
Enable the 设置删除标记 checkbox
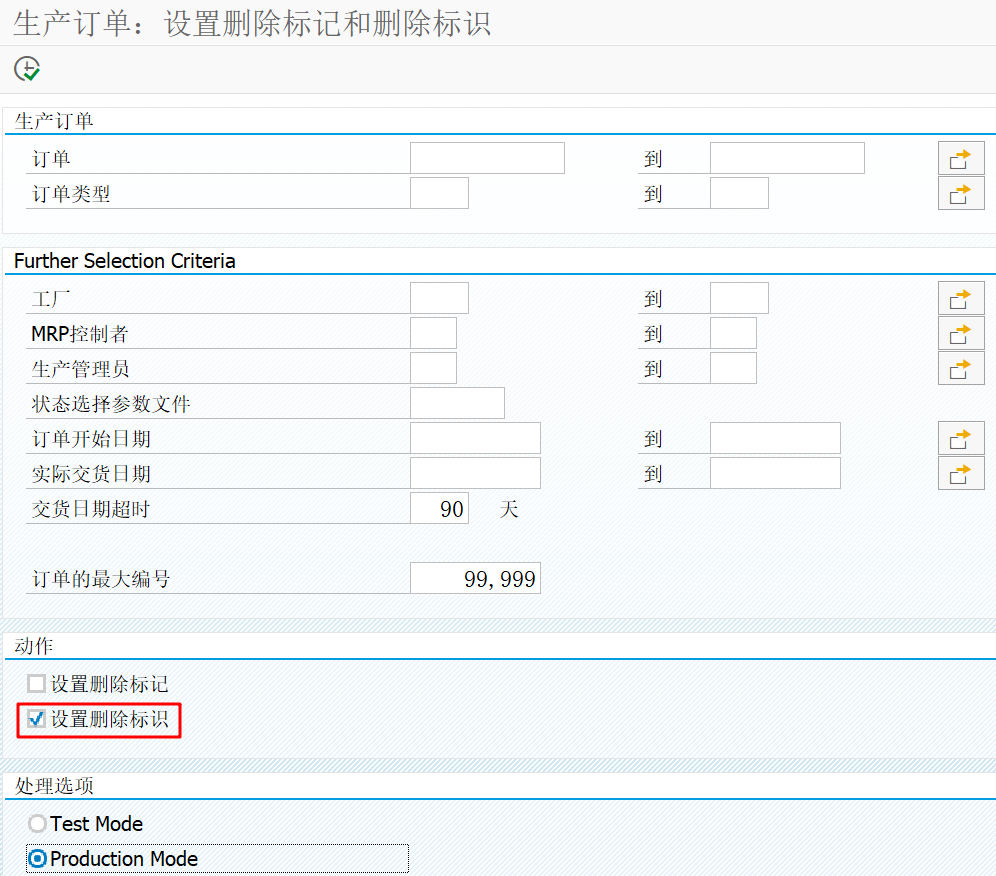(35, 683)
